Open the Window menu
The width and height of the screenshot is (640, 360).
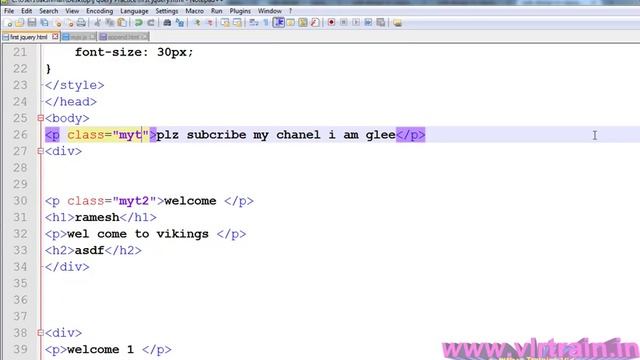tap(269, 11)
